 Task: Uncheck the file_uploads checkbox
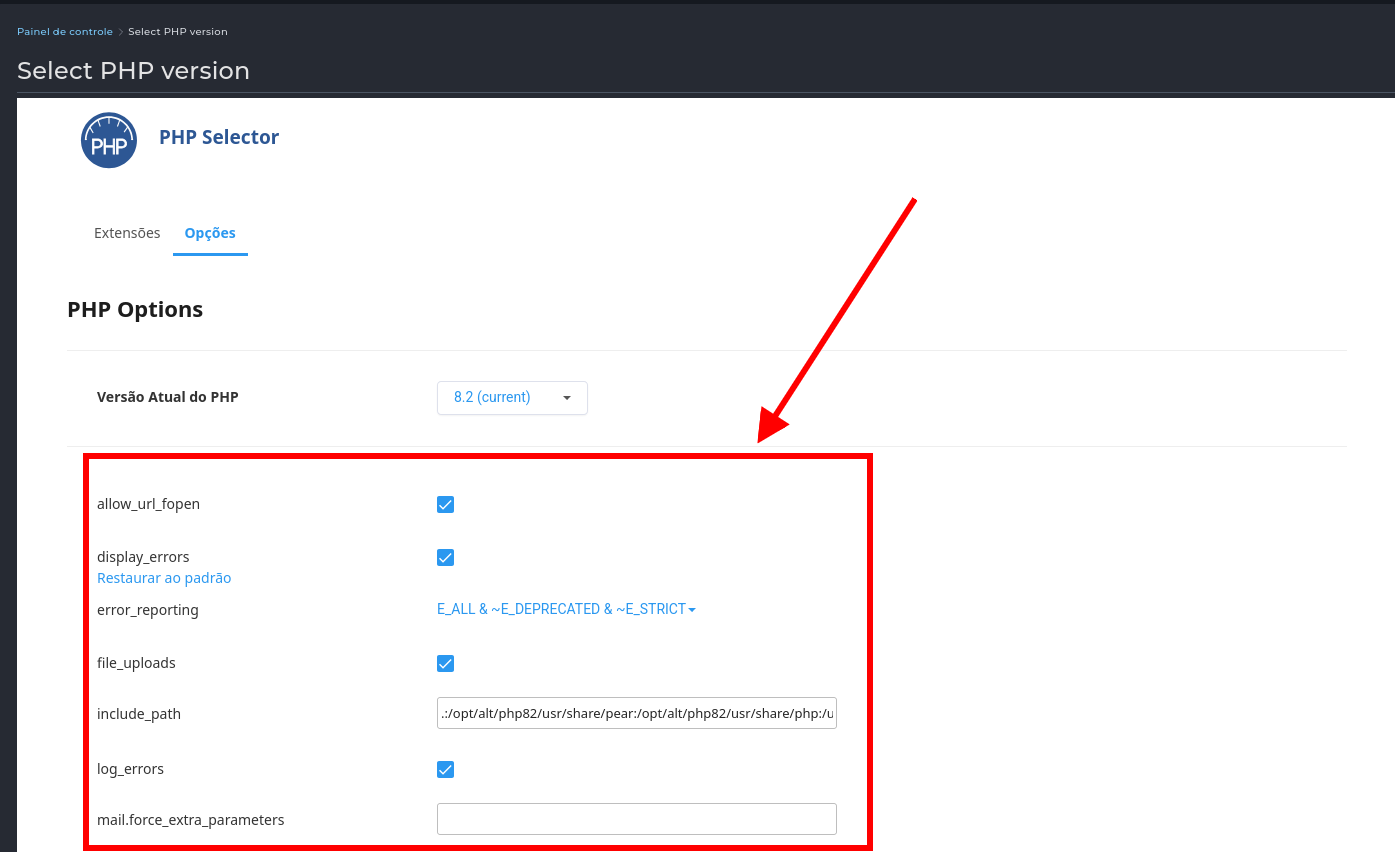click(x=446, y=664)
